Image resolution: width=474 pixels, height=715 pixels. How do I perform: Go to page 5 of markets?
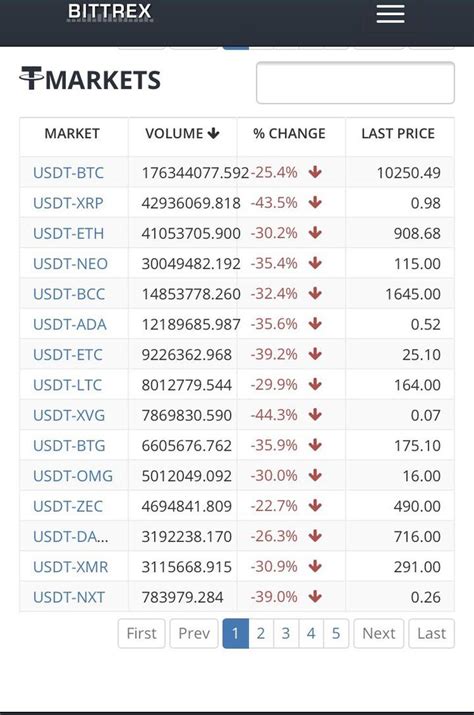coord(336,633)
